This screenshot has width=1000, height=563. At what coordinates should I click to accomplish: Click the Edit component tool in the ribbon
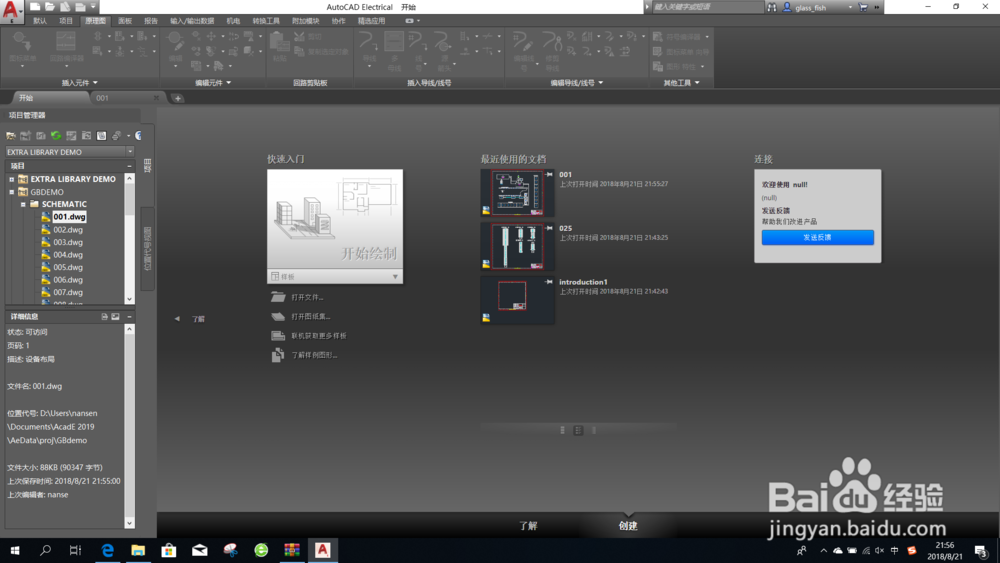coord(175,48)
